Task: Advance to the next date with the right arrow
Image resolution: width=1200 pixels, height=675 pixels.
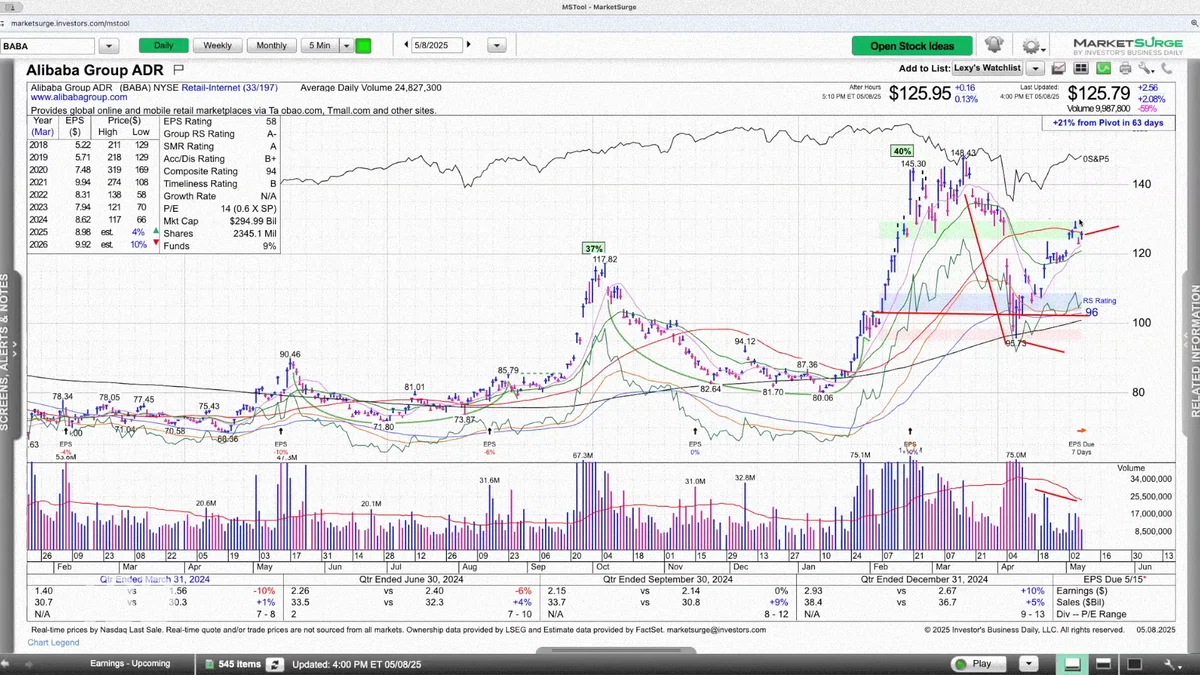Action: 469,45
